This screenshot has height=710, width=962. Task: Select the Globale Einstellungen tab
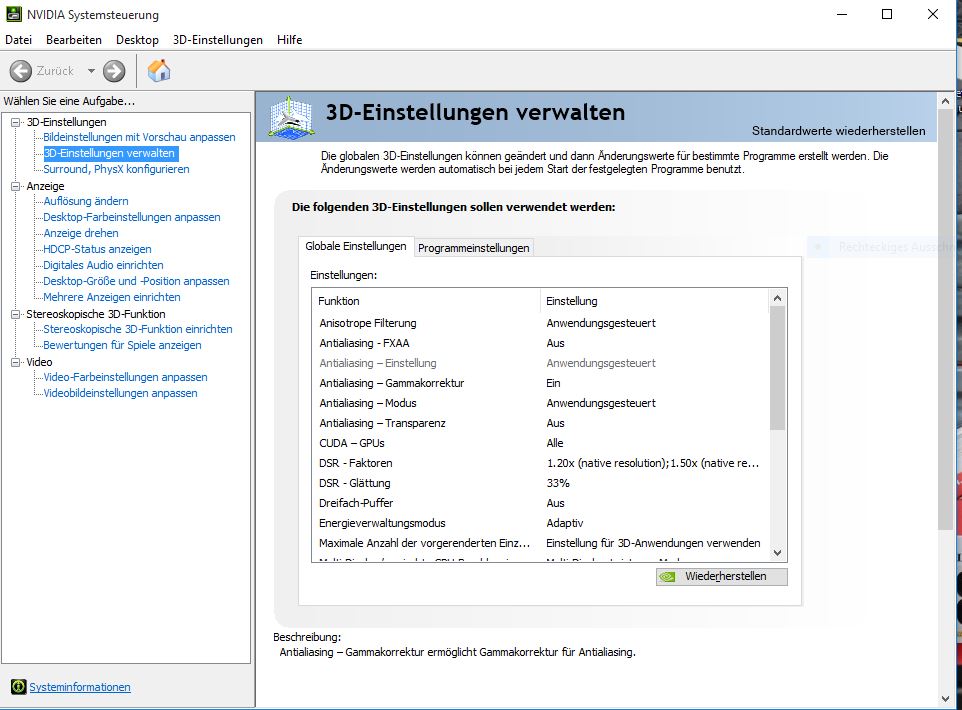click(356, 246)
